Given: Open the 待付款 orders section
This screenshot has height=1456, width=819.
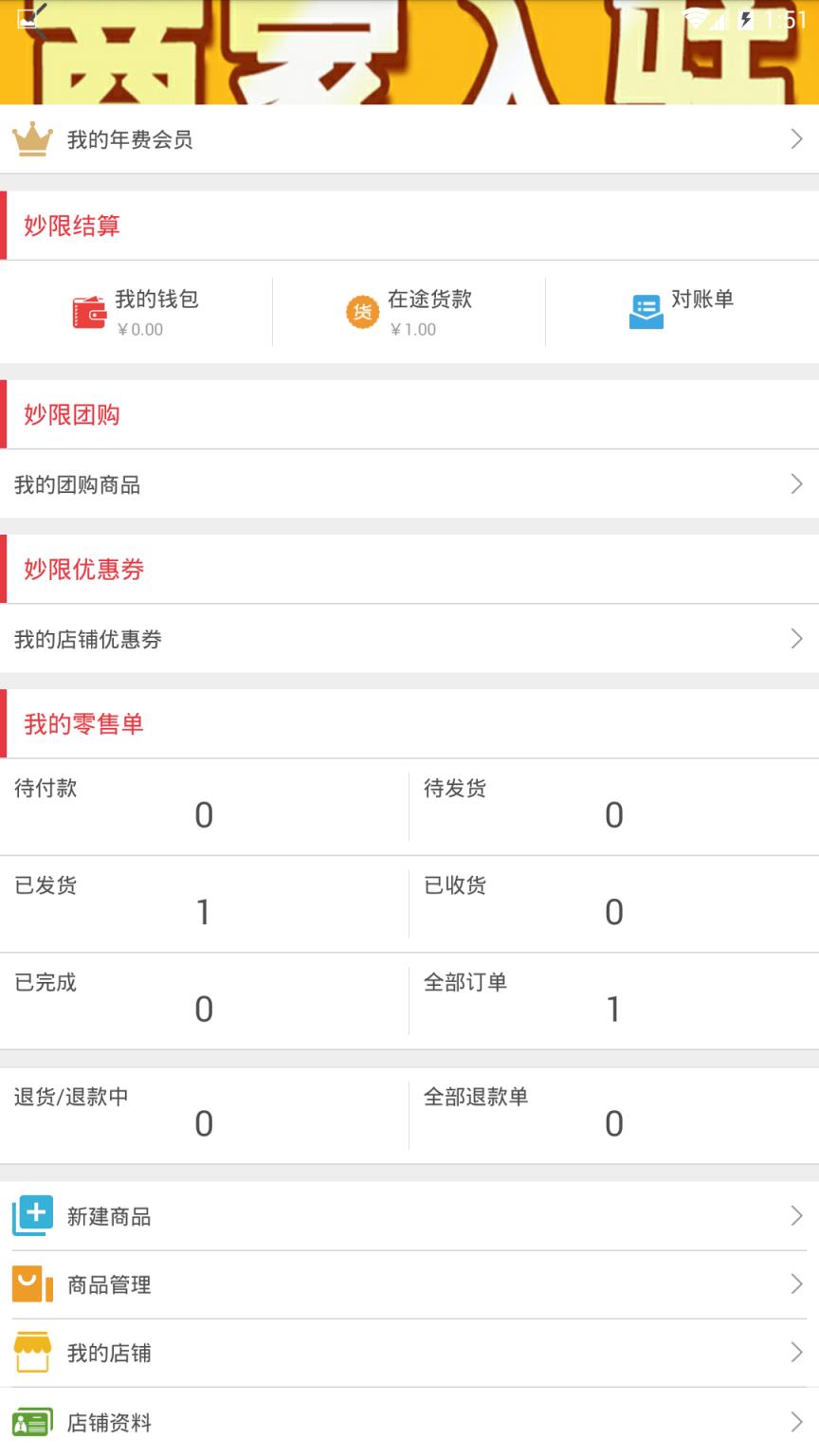Looking at the screenshot, I should click(x=204, y=806).
